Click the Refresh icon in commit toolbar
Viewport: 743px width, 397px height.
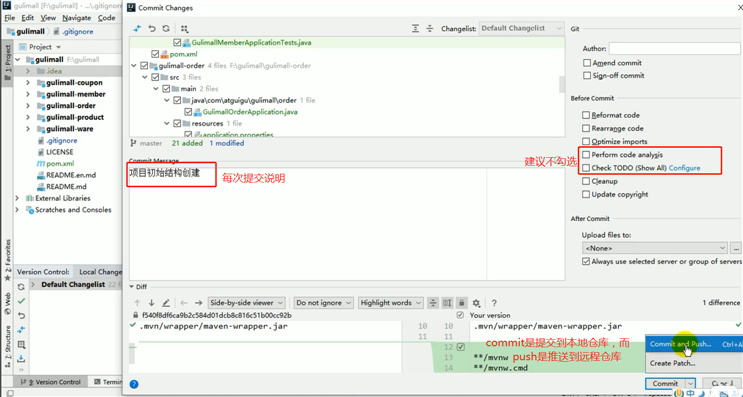click(166, 28)
